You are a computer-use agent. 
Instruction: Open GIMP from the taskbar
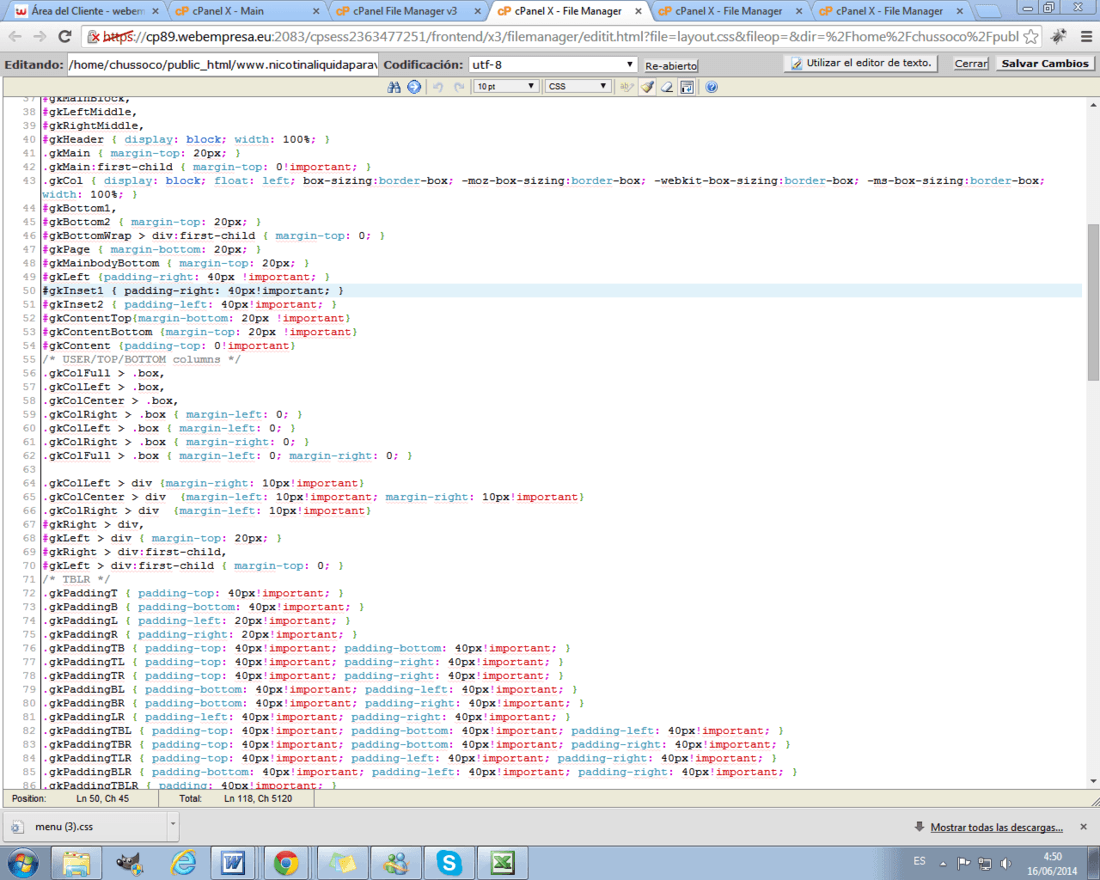[130, 863]
